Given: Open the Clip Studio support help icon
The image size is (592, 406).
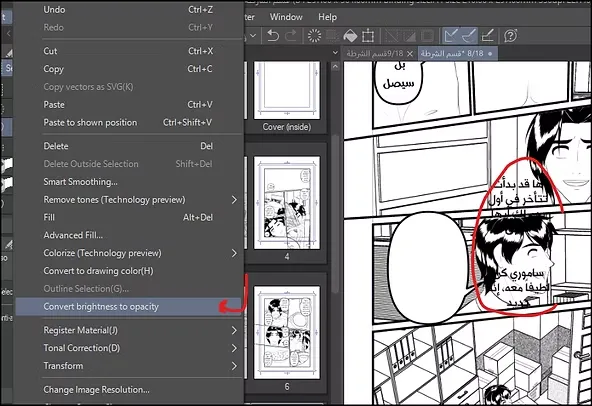Looking at the screenshot, I should [510, 36].
